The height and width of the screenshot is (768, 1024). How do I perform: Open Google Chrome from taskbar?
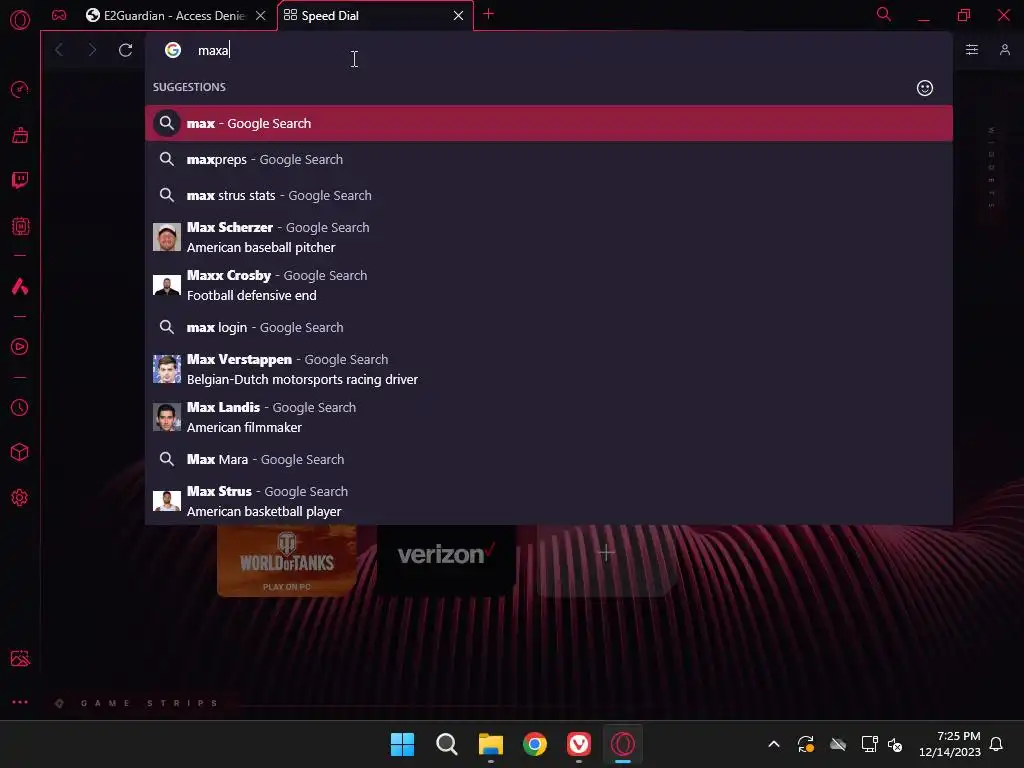point(535,744)
